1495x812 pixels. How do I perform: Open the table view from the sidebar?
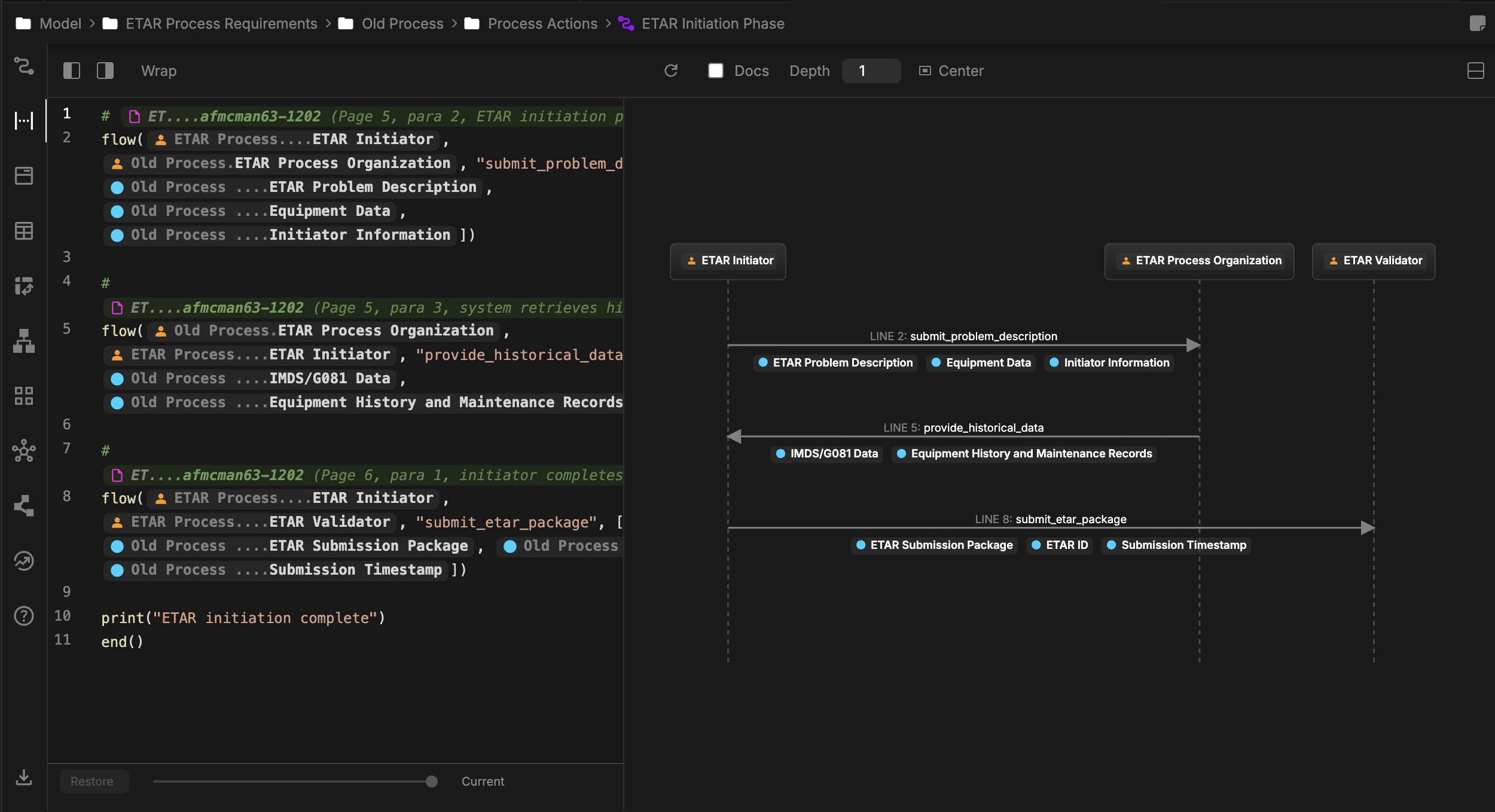point(24,231)
